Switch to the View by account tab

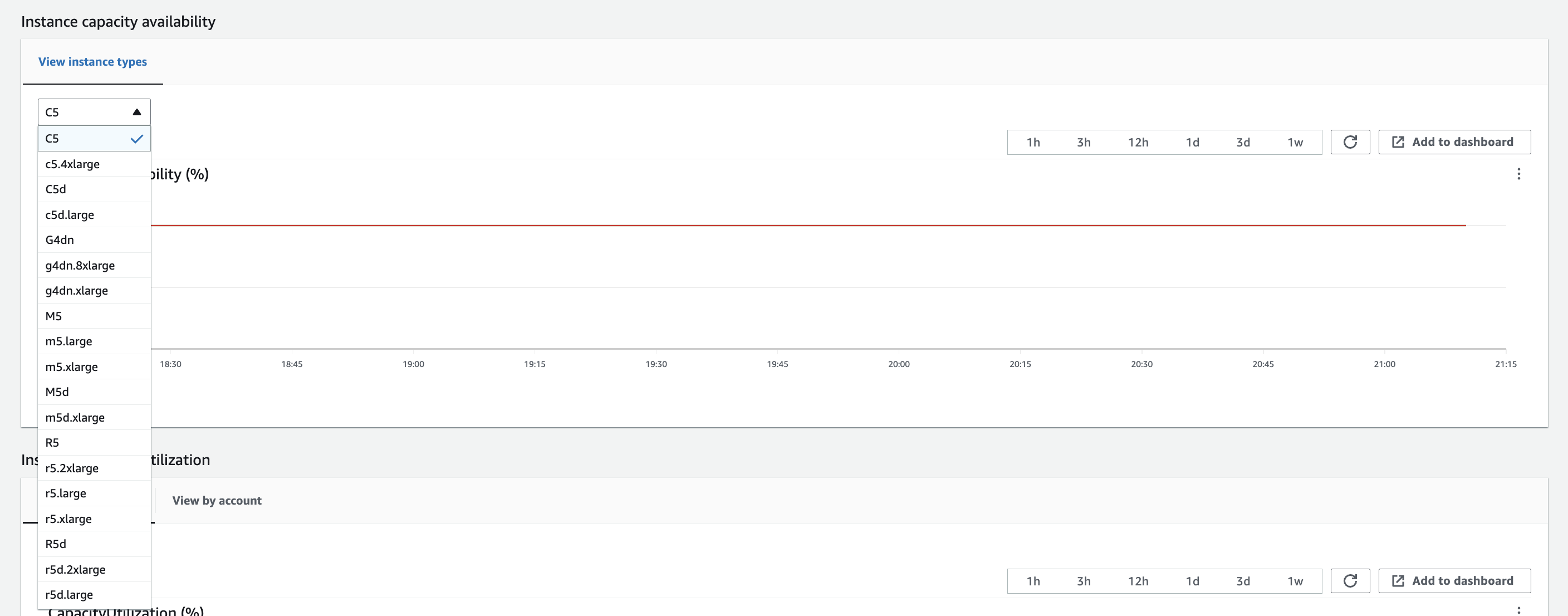click(x=216, y=500)
